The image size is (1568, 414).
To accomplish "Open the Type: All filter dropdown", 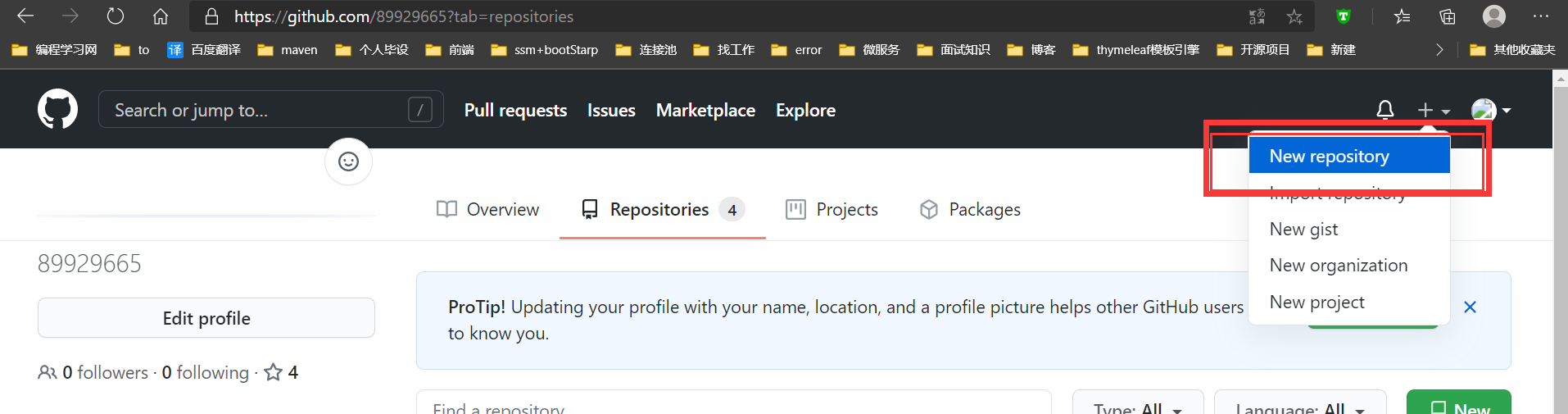I will pyautogui.click(x=1138, y=407).
